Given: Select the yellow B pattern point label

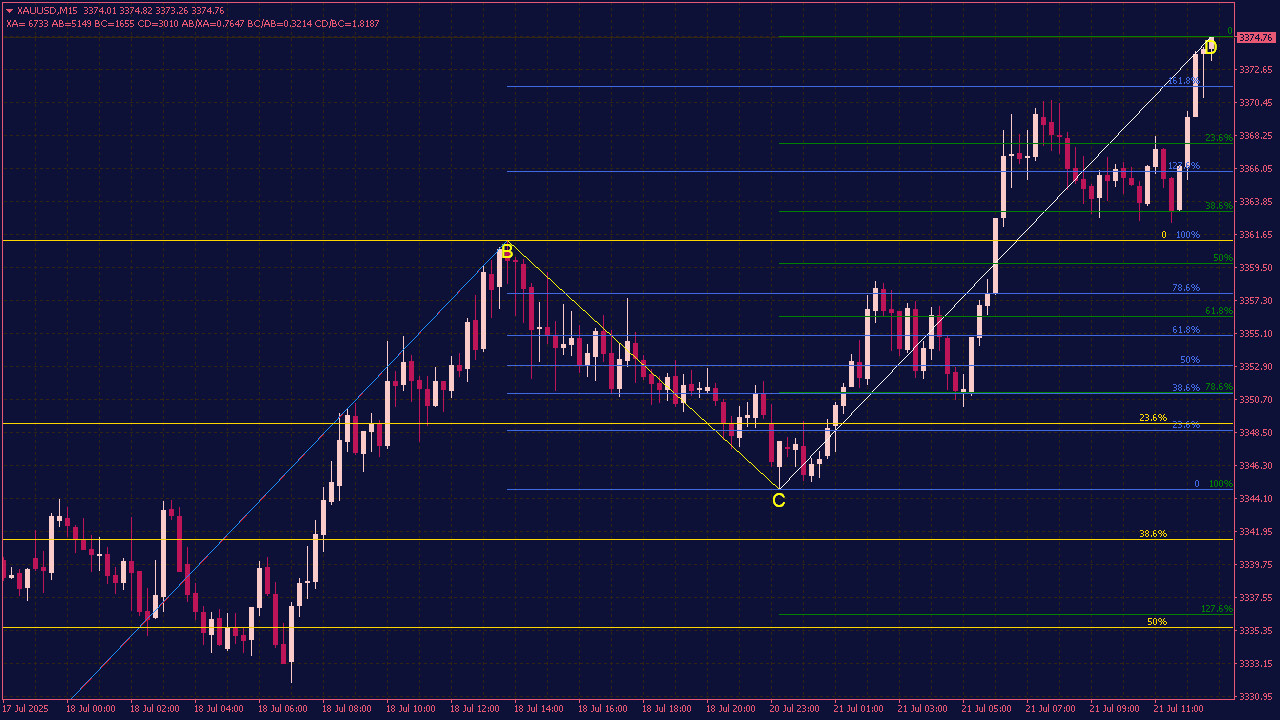Looking at the screenshot, I should tap(506, 251).
